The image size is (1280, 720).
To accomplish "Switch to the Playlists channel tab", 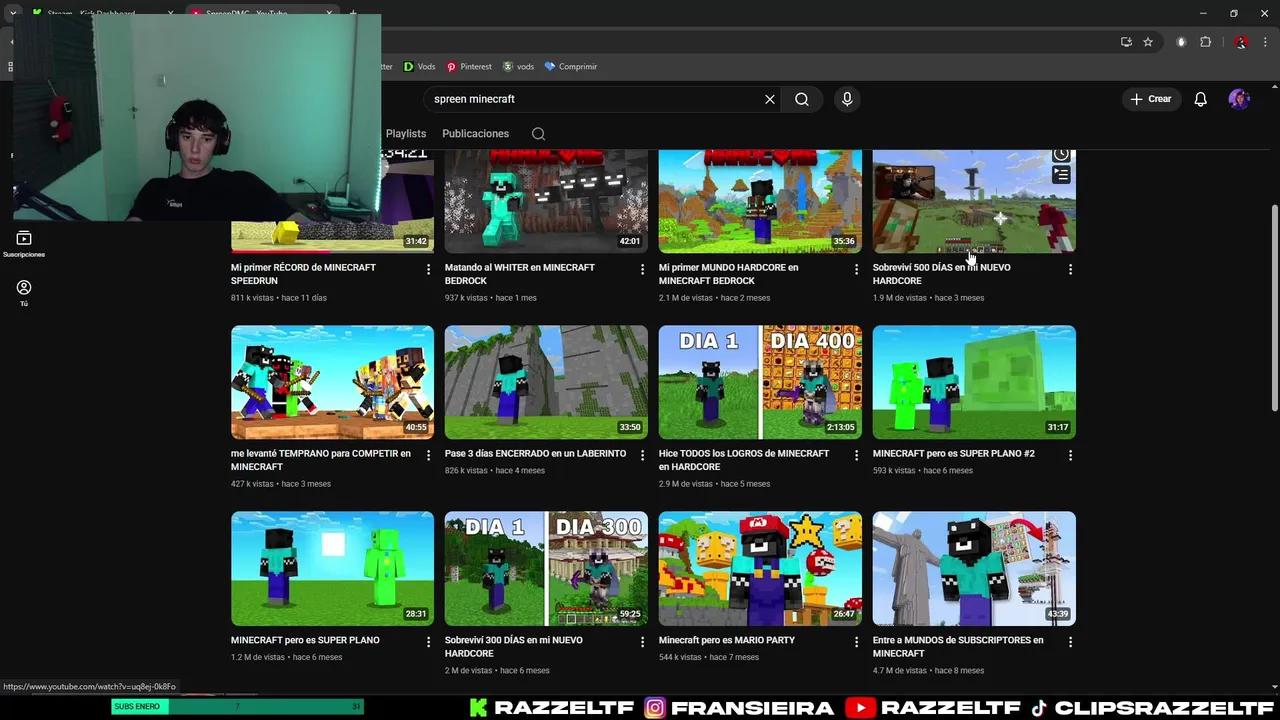I will 406,134.
